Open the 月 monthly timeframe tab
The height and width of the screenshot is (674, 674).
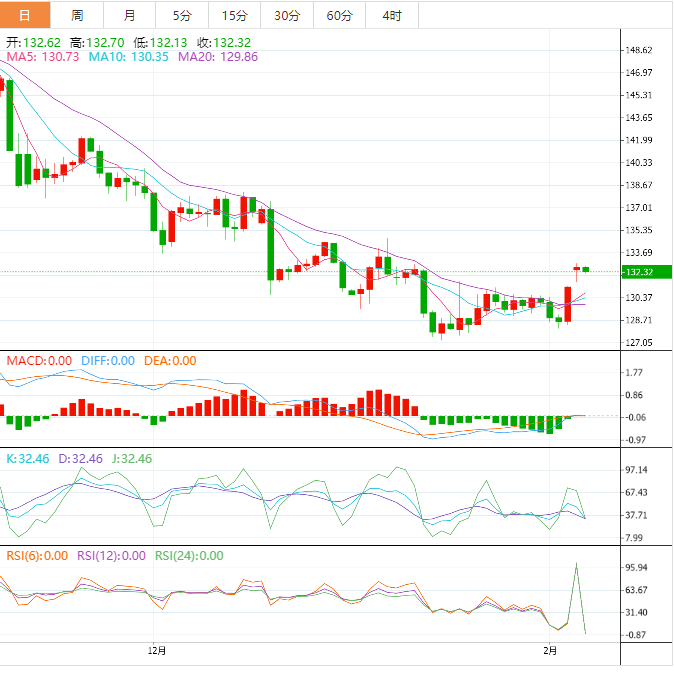tap(130, 15)
